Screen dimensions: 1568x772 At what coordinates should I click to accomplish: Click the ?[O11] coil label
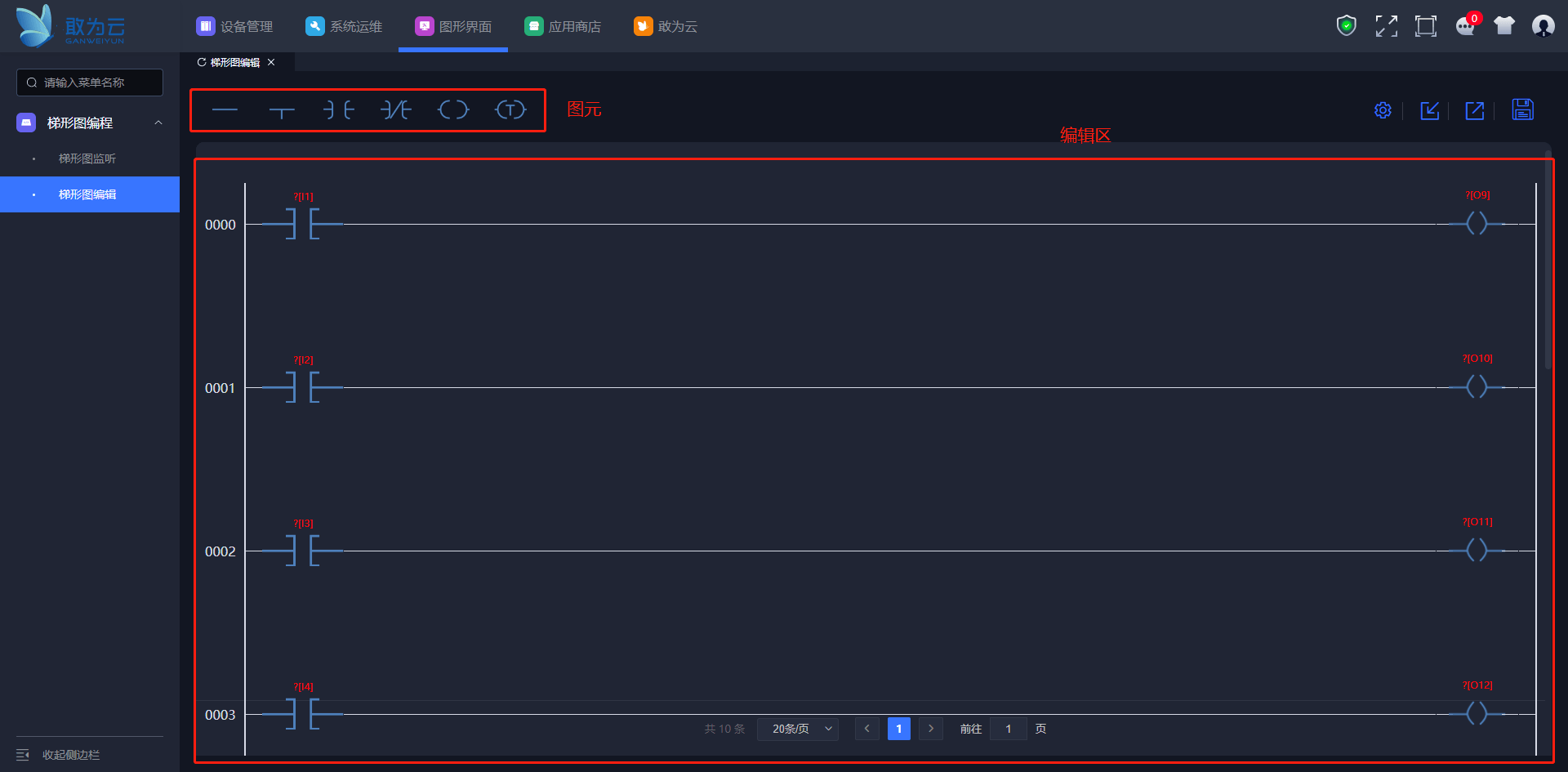click(x=1477, y=522)
